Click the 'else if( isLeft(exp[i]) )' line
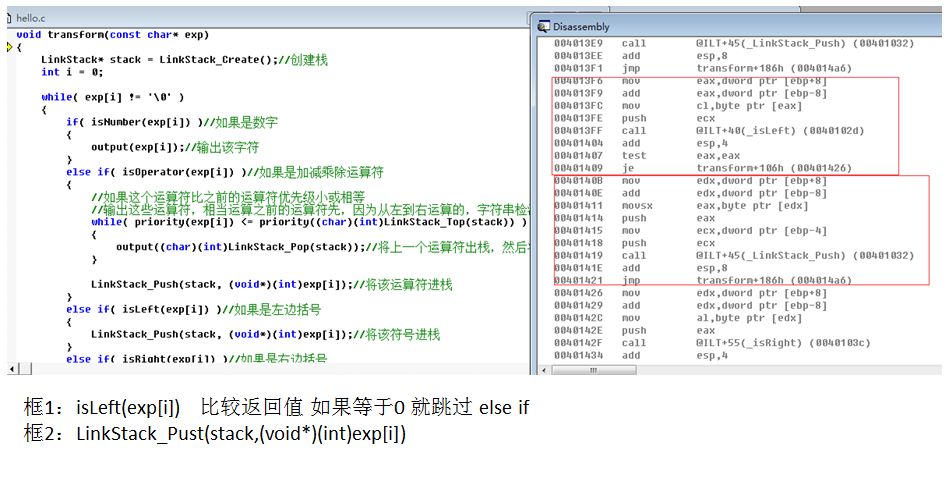 point(193,309)
